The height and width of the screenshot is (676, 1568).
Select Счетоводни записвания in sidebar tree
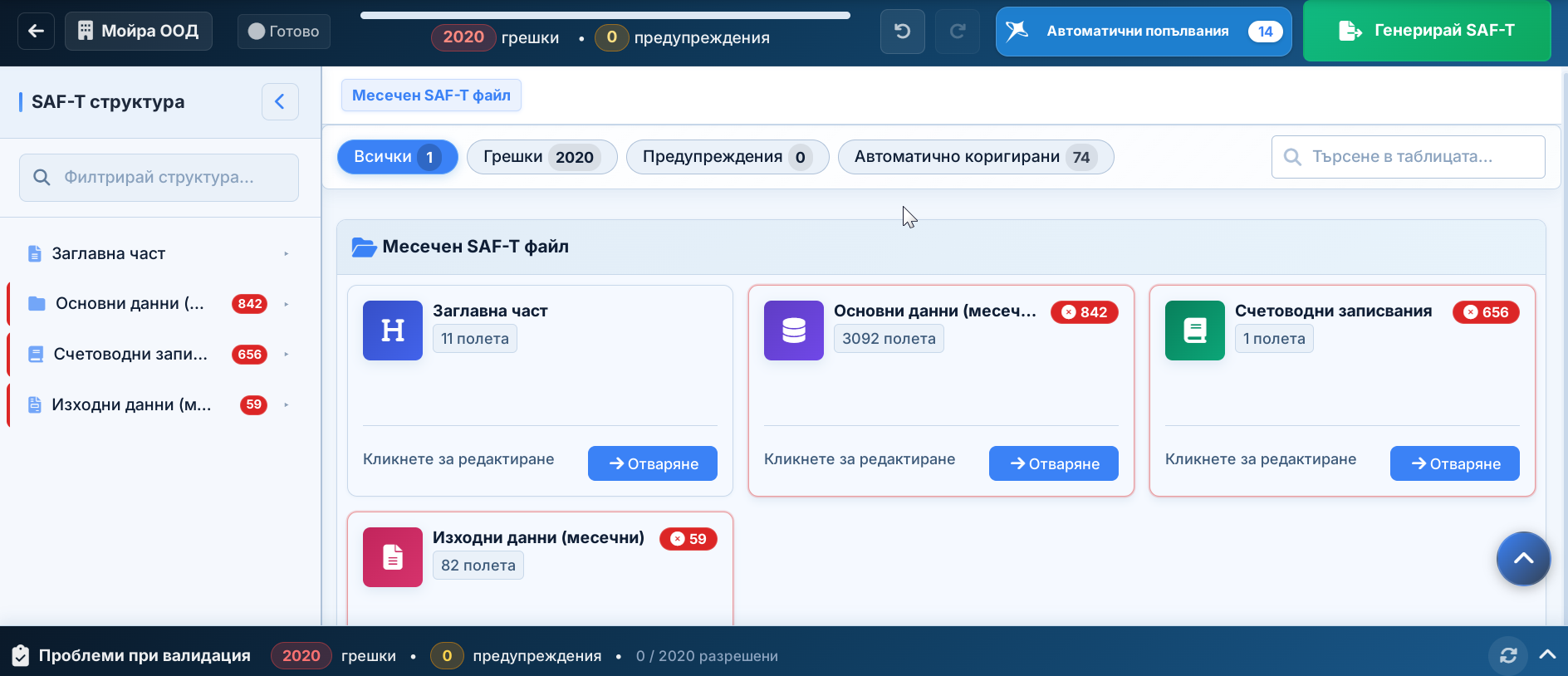[x=130, y=355]
